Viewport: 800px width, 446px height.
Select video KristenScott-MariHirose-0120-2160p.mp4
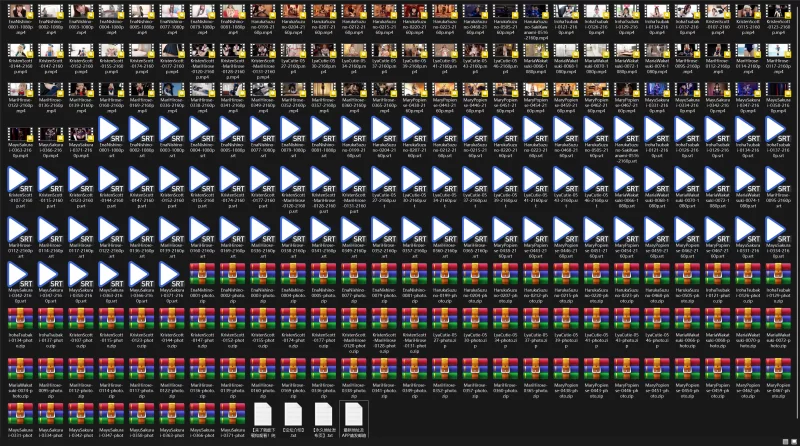pyautogui.click(x=203, y=61)
